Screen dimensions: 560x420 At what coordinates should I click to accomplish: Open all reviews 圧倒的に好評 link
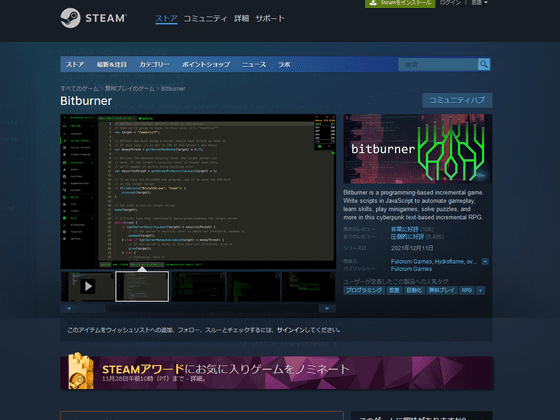[407, 237]
